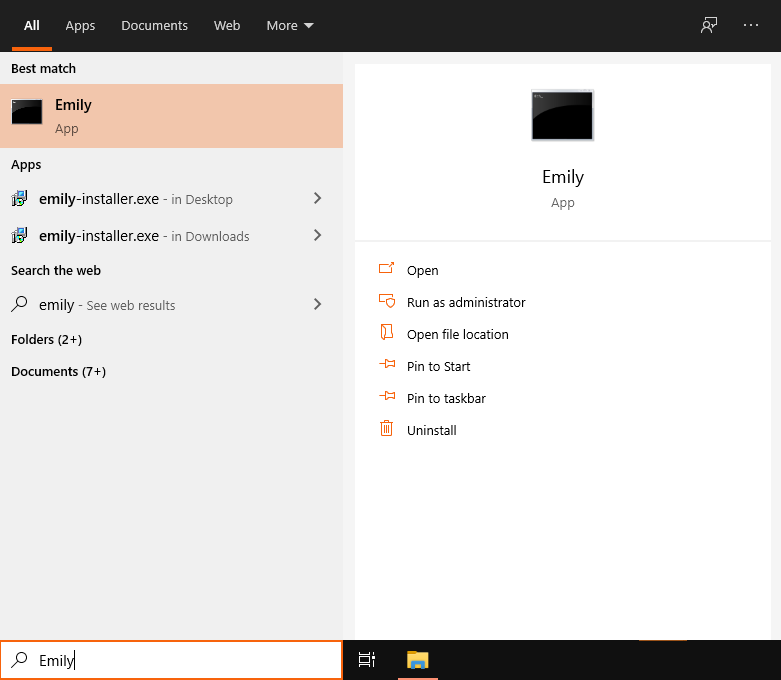The image size is (781, 680).
Task: Click the Emily console icon in best match
Action: tap(27, 112)
